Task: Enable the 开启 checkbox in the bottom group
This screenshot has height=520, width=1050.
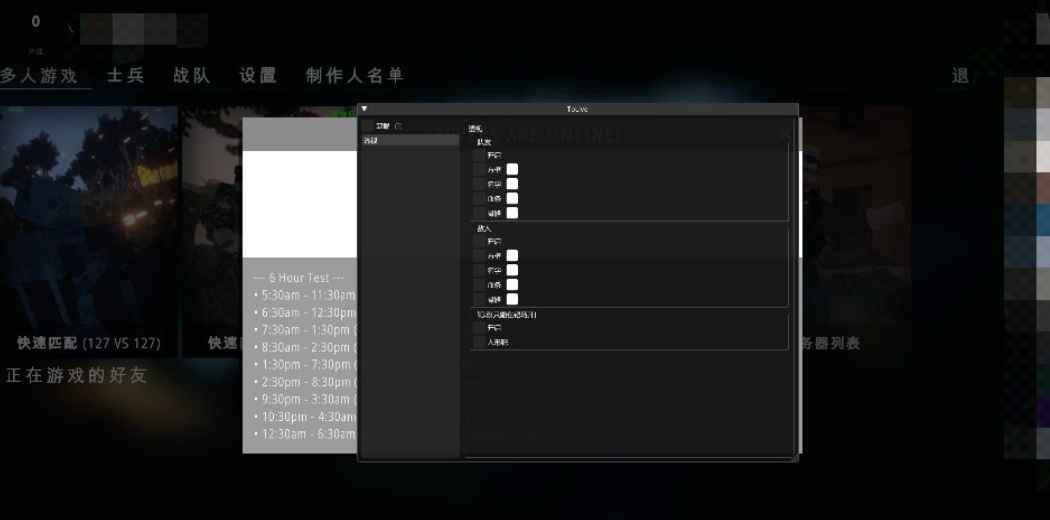Action: point(479,328)
